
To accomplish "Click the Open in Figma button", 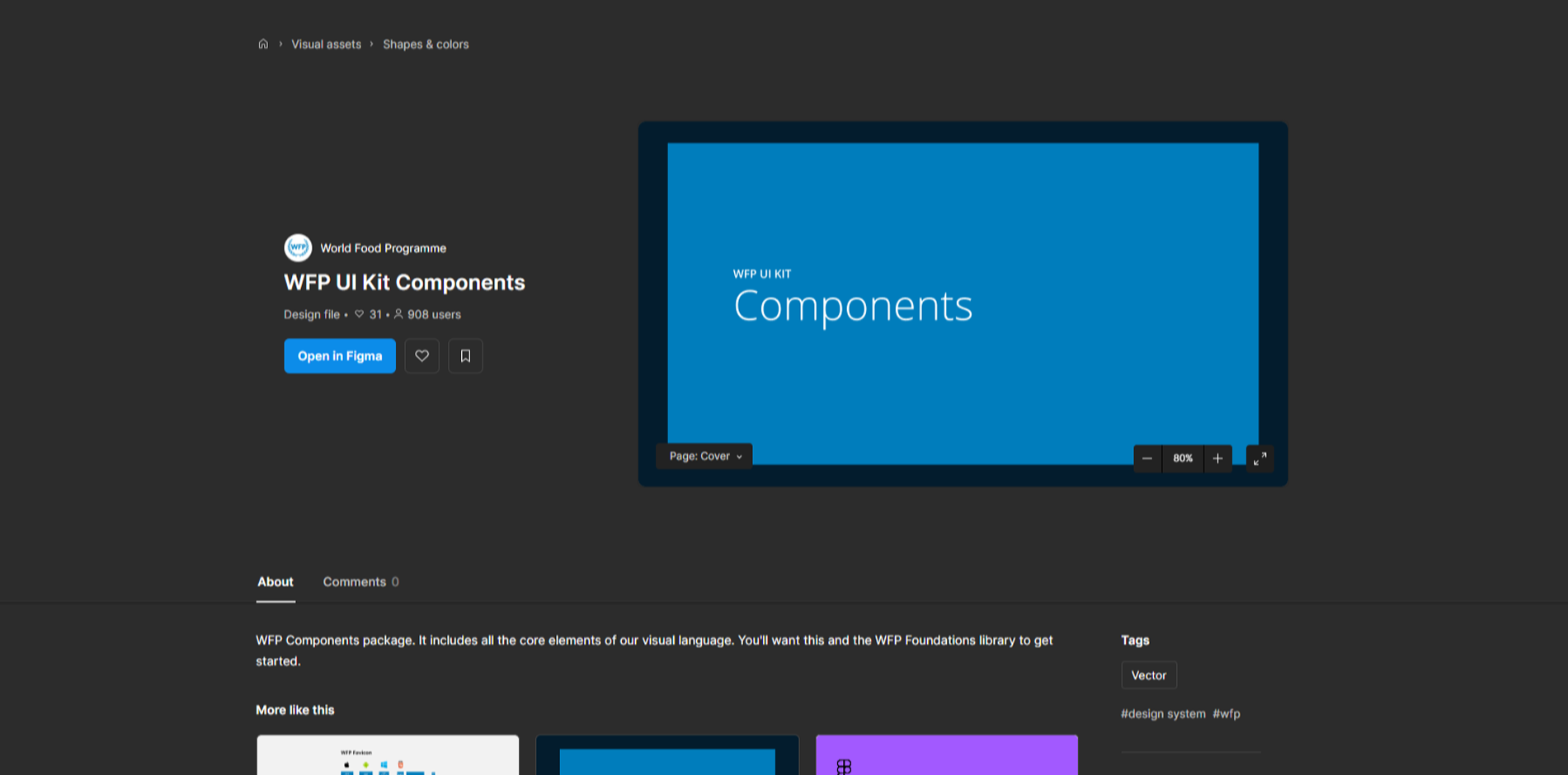I will [x=340, y=356].
